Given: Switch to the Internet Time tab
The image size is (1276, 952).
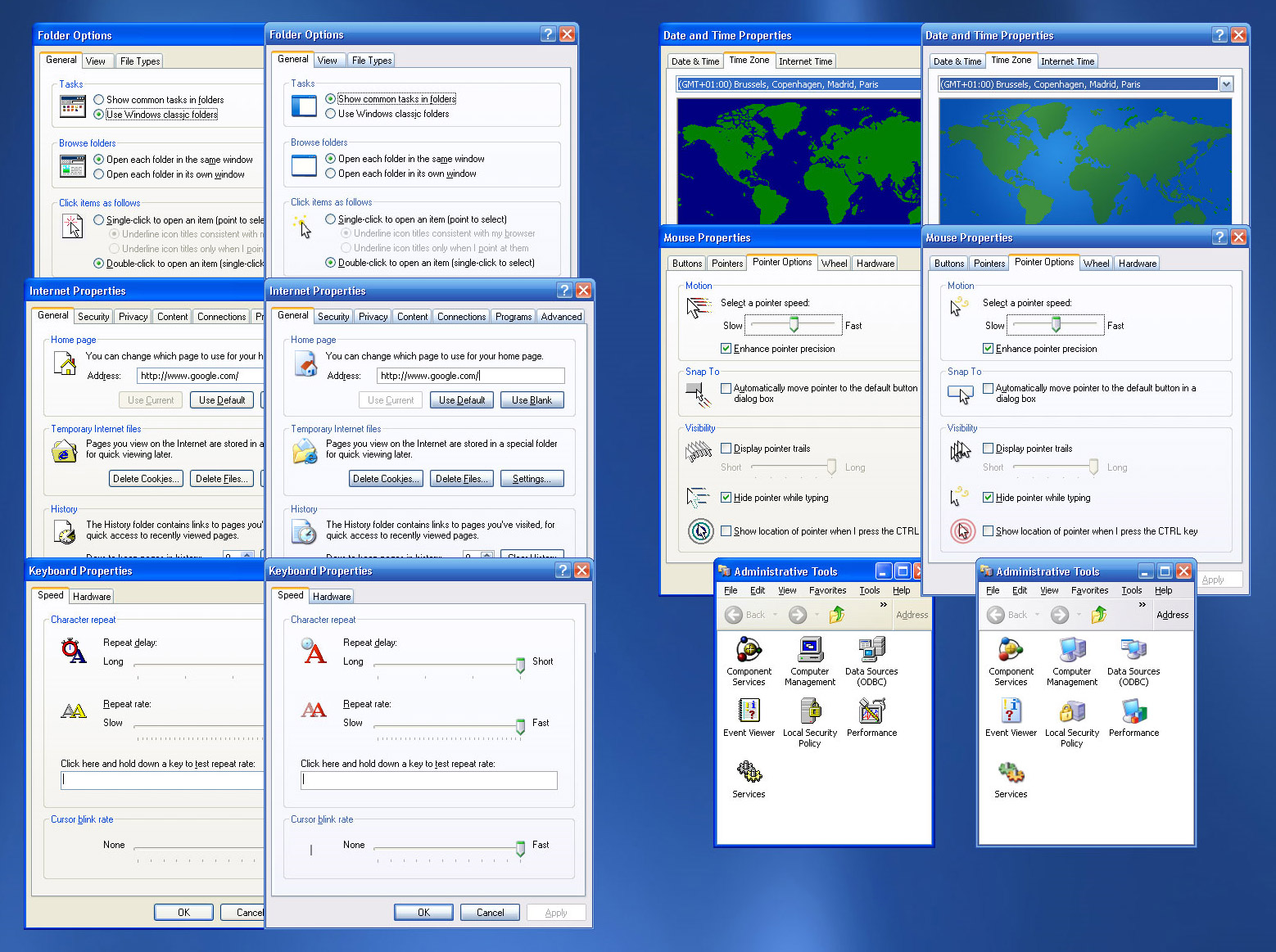Looking at the screenshot, I should click(1068, 60).
